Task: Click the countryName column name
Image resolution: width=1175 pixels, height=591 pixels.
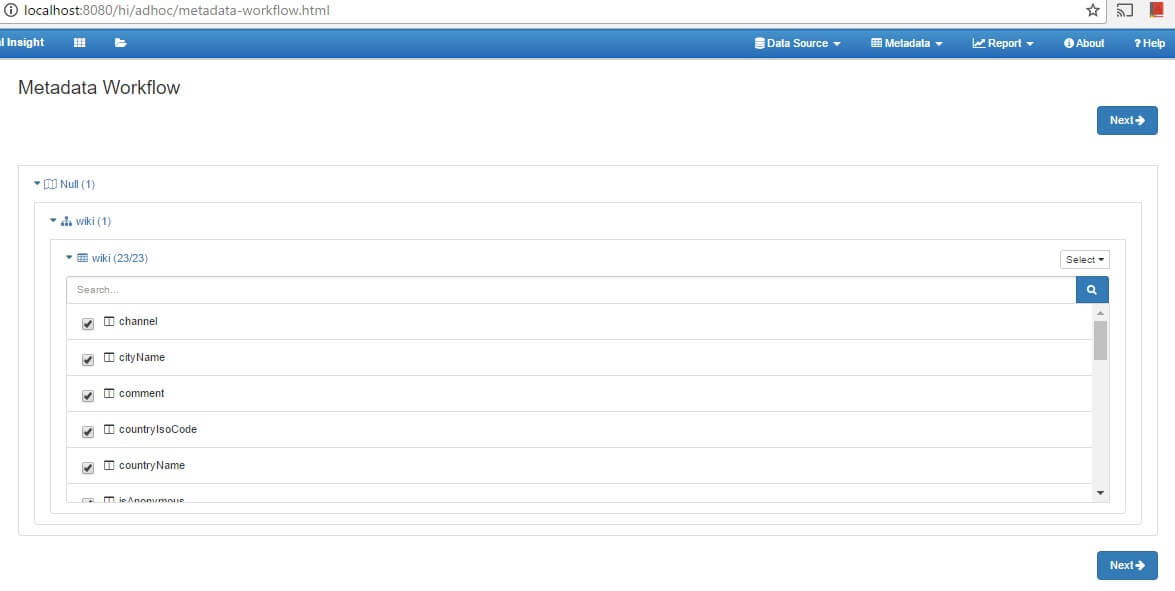Action: point(151,465)
